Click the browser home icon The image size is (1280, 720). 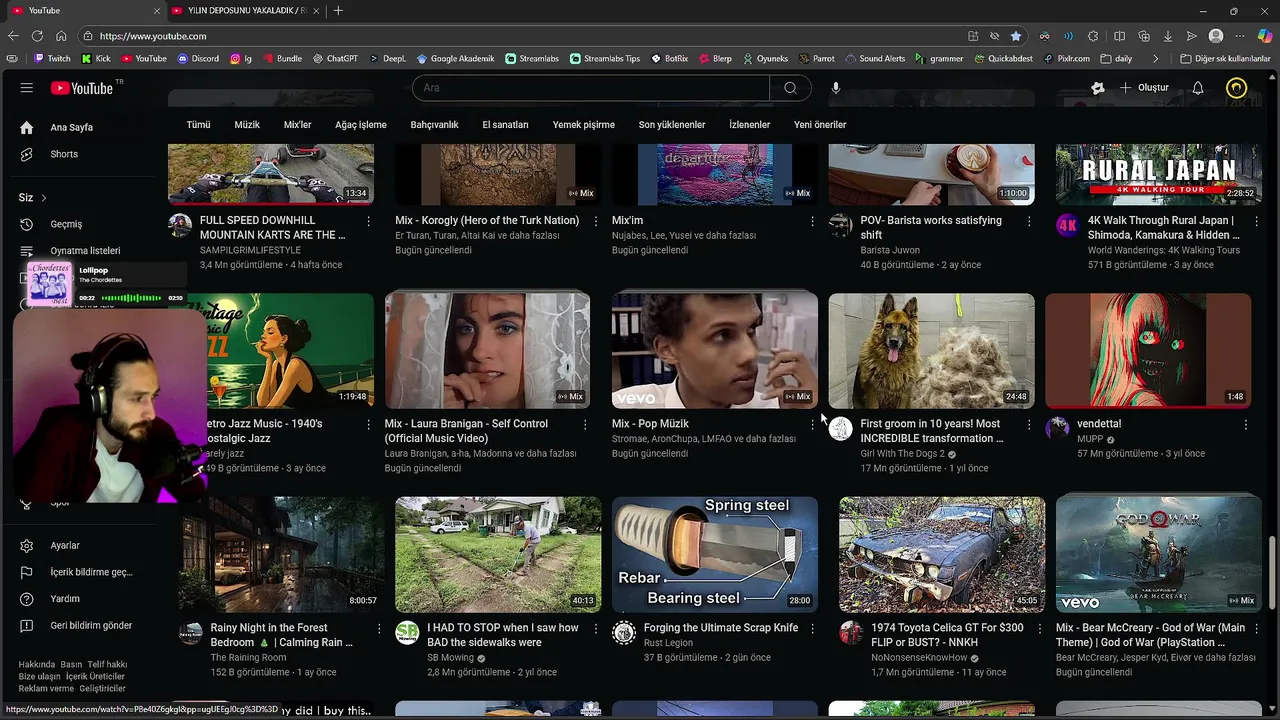click(61, 36)
